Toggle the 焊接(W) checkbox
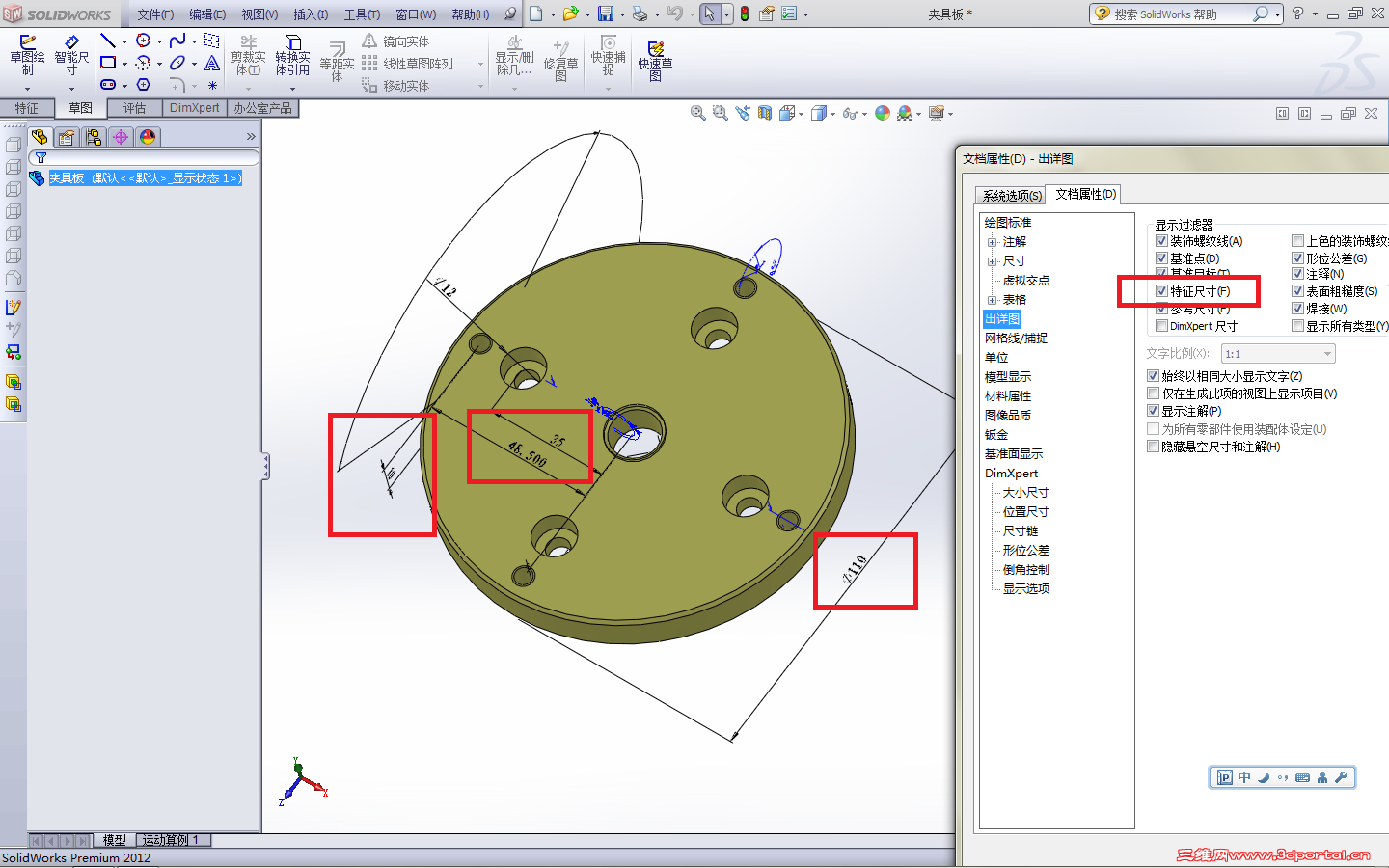Image resolution: width=1389 pixels, height=868 pixels. [1298, 309]
